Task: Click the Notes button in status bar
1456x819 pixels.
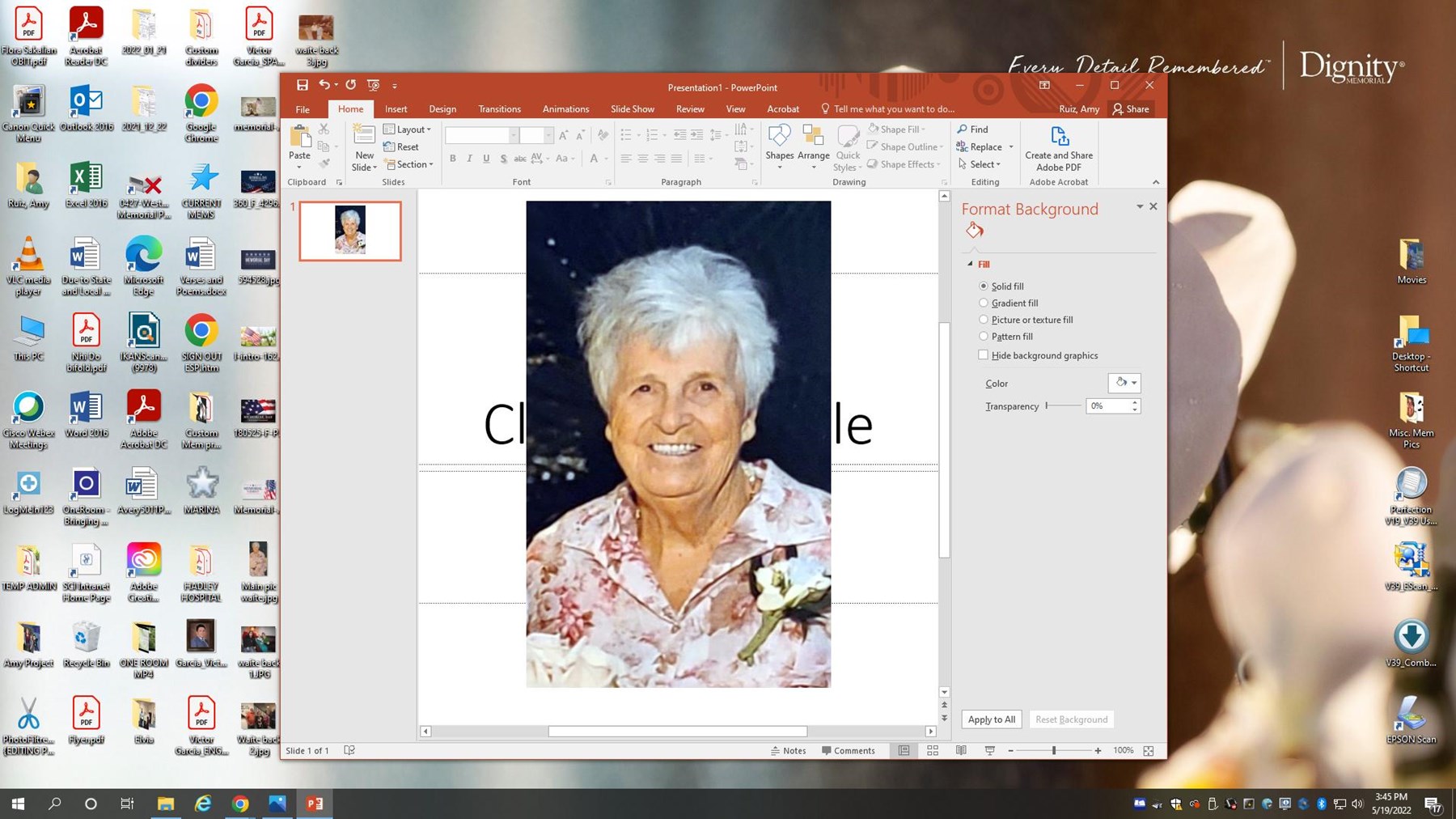Action: [789, 751]
